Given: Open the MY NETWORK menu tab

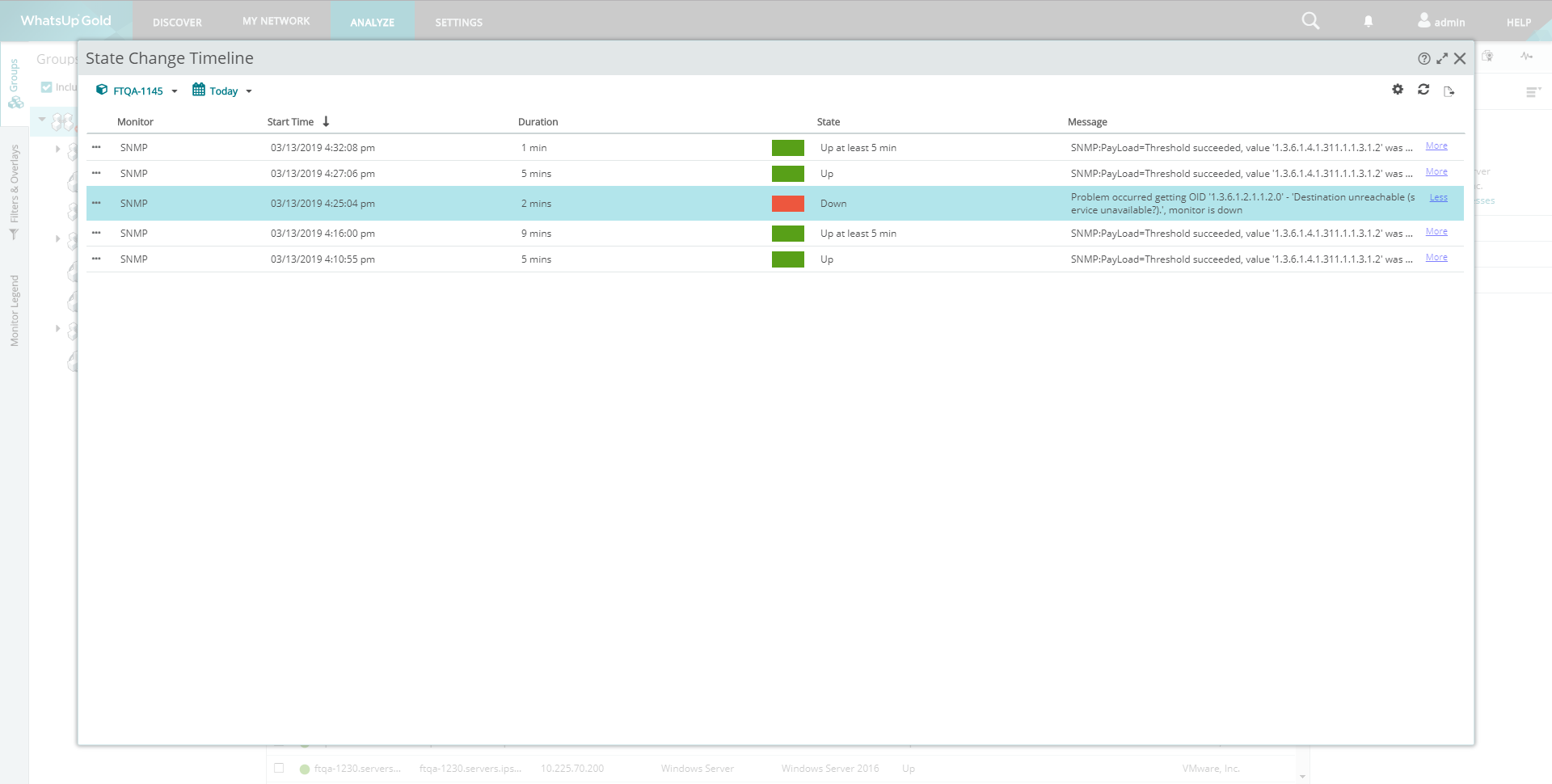Looking at the screenshot, I should (276, 21).
